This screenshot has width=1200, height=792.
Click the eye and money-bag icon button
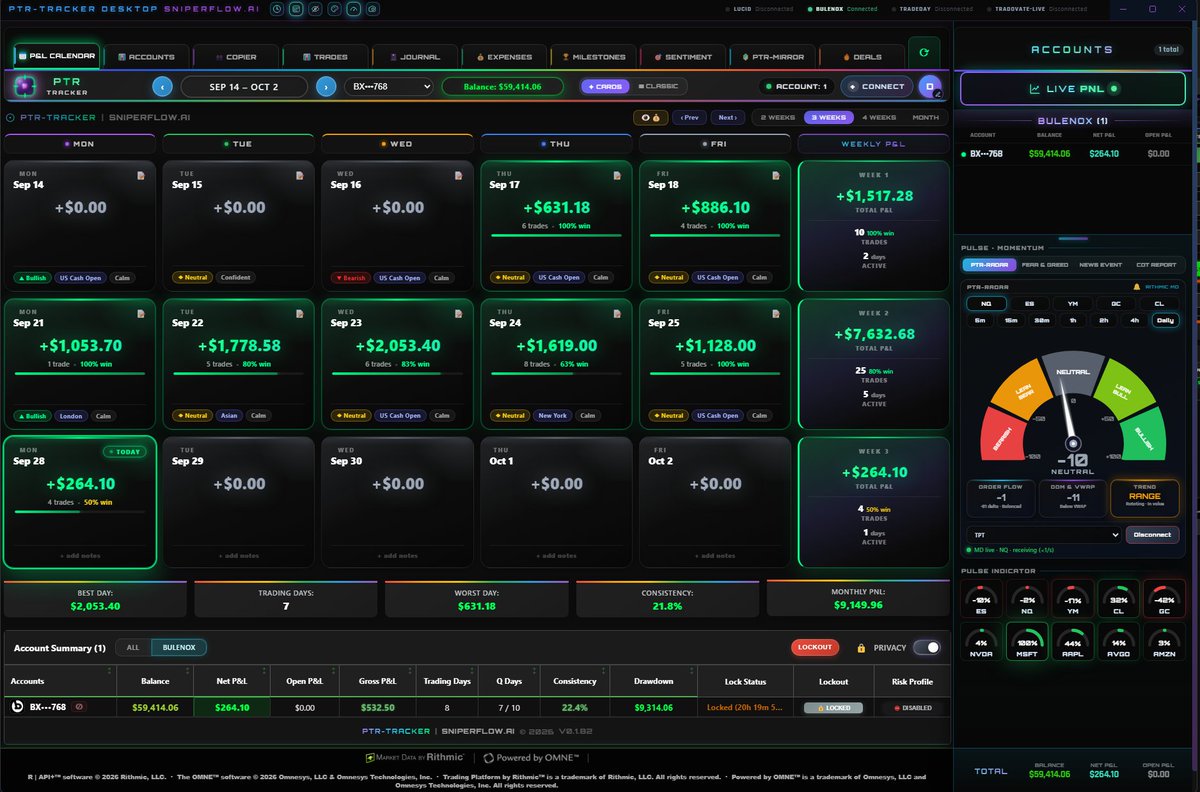[x=650, y=117]
